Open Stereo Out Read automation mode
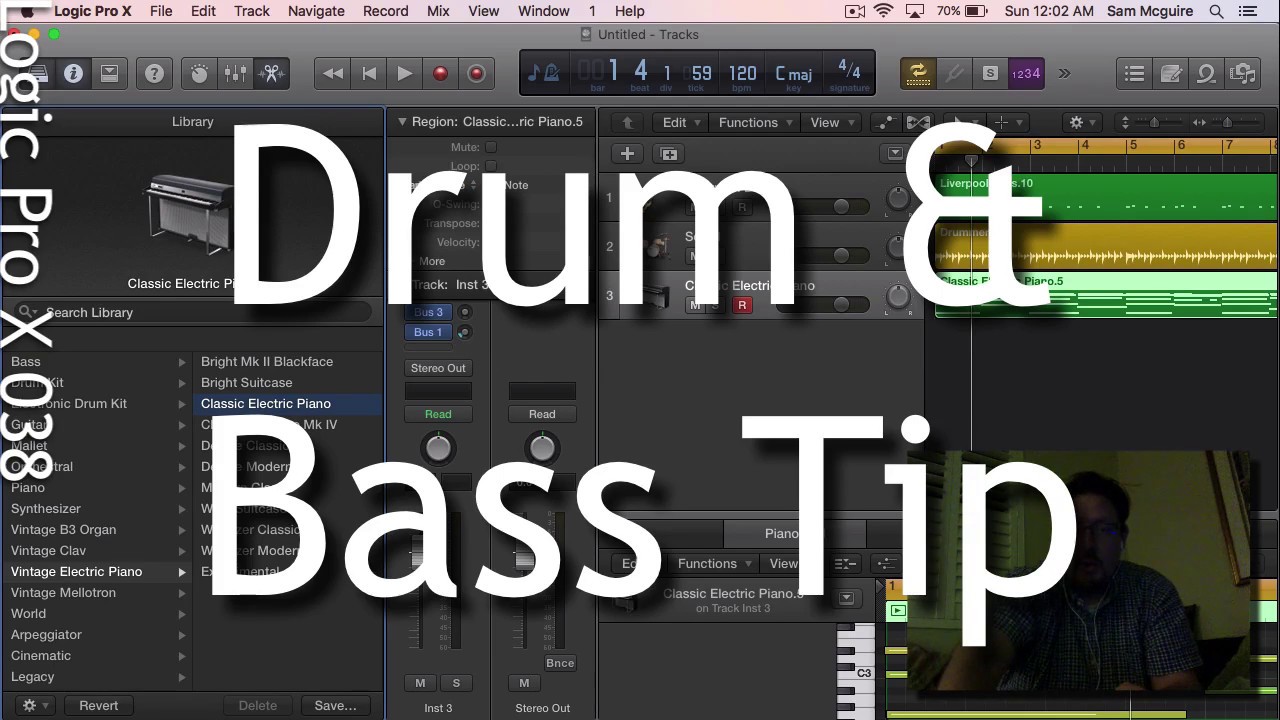1280x720 pixels. coord(542,414)
